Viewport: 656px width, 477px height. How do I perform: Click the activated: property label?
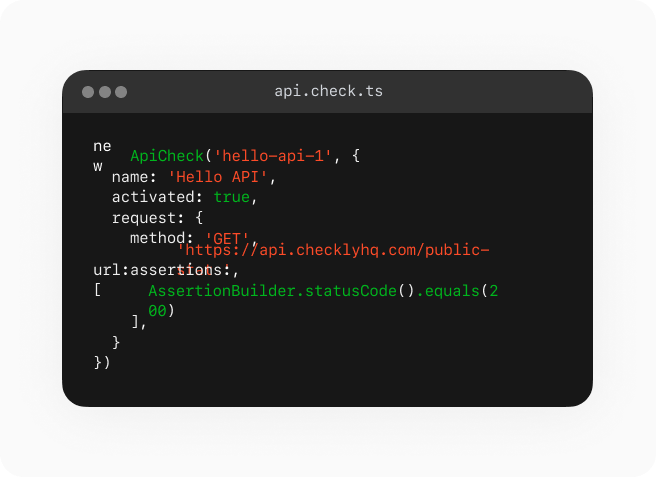click(157, 197)
